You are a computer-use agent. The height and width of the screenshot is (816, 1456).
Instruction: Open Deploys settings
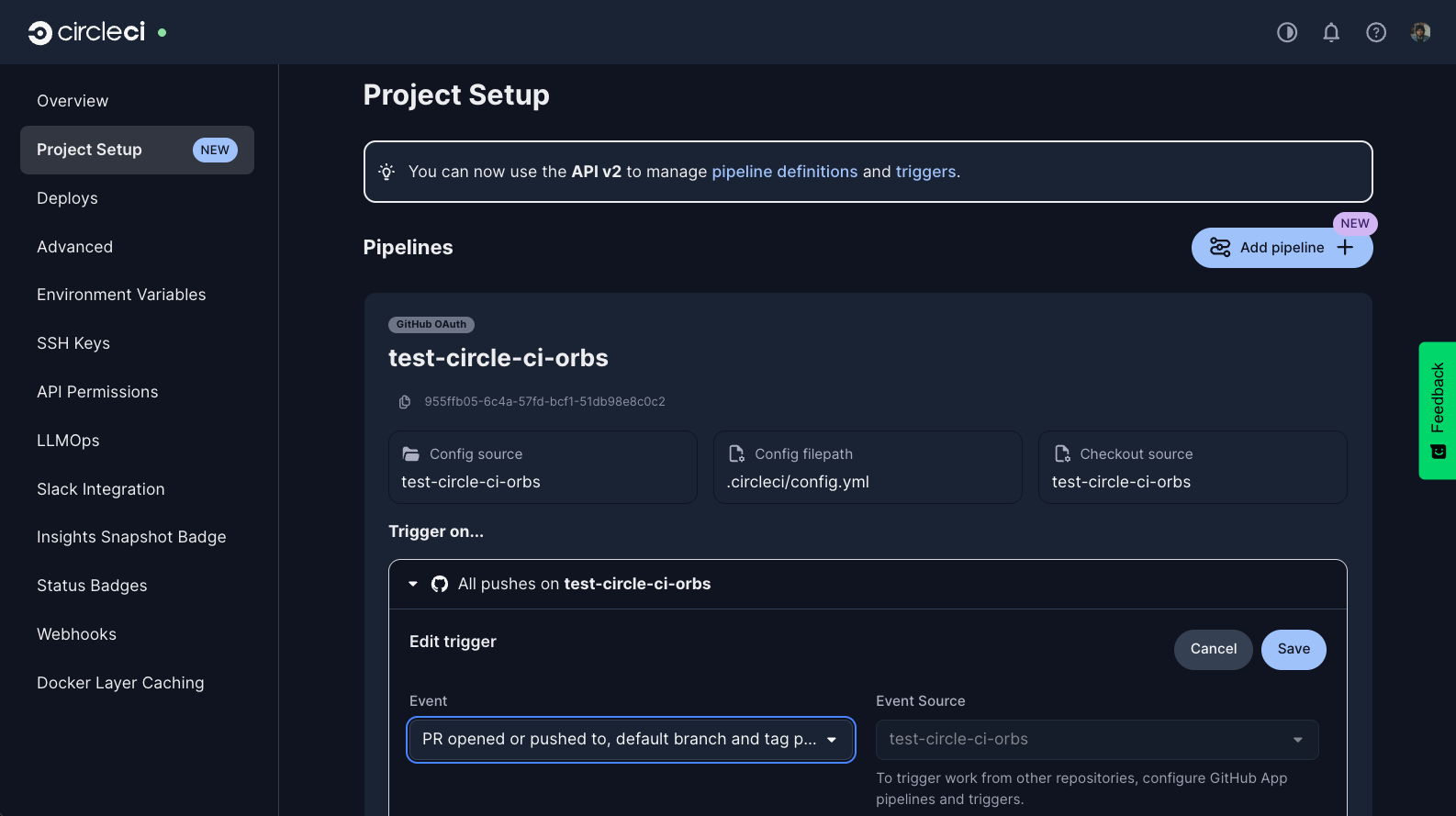67,198
